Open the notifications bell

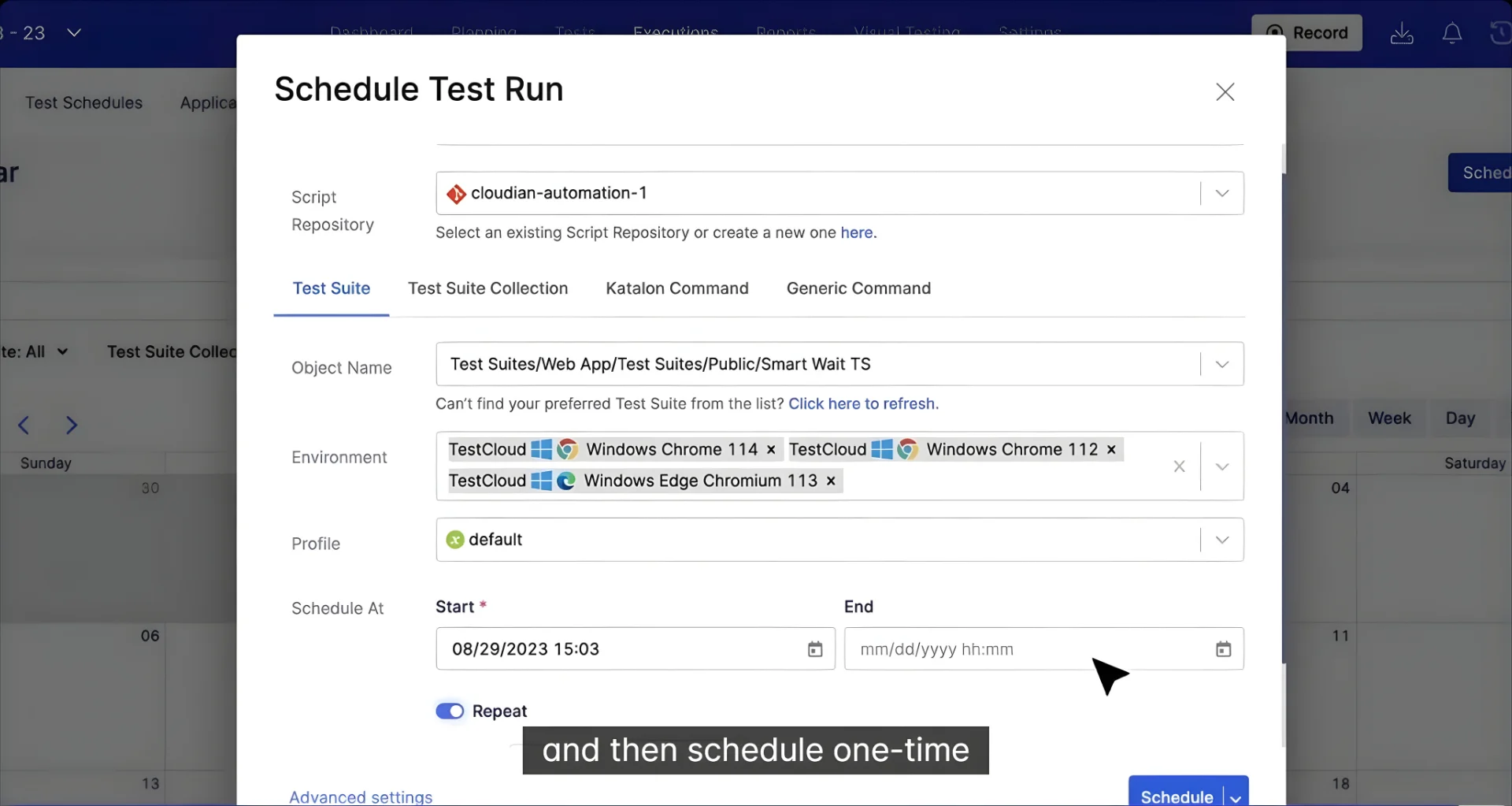click(1451, 33)
